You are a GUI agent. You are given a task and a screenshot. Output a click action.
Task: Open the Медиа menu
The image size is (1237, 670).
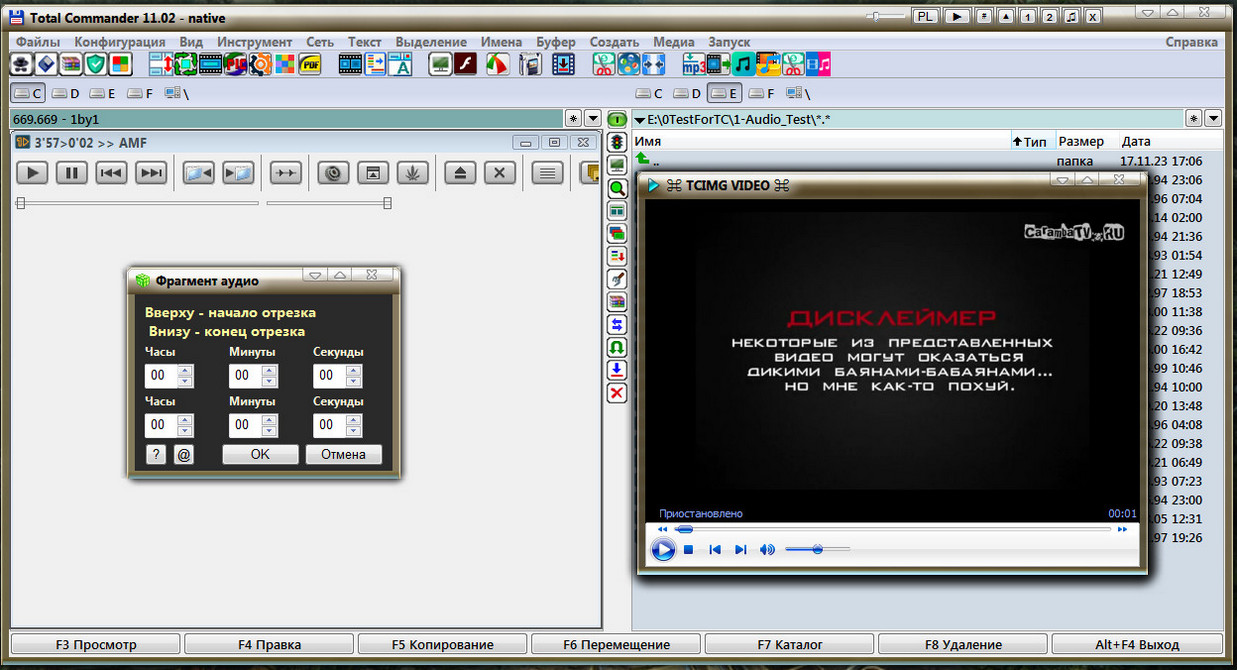674,42
